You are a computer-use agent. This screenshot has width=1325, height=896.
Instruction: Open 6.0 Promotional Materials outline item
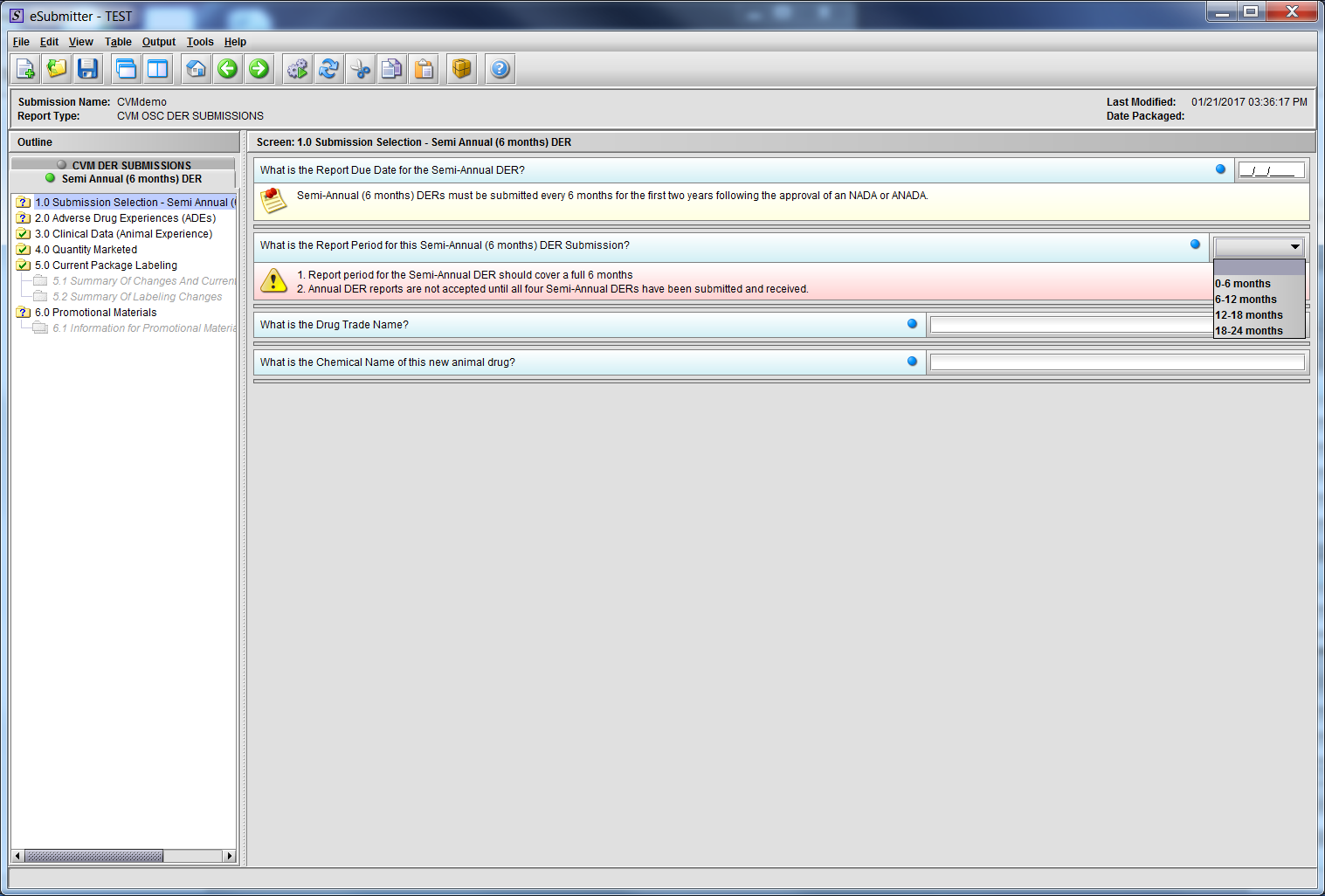[x=95, y=313]
